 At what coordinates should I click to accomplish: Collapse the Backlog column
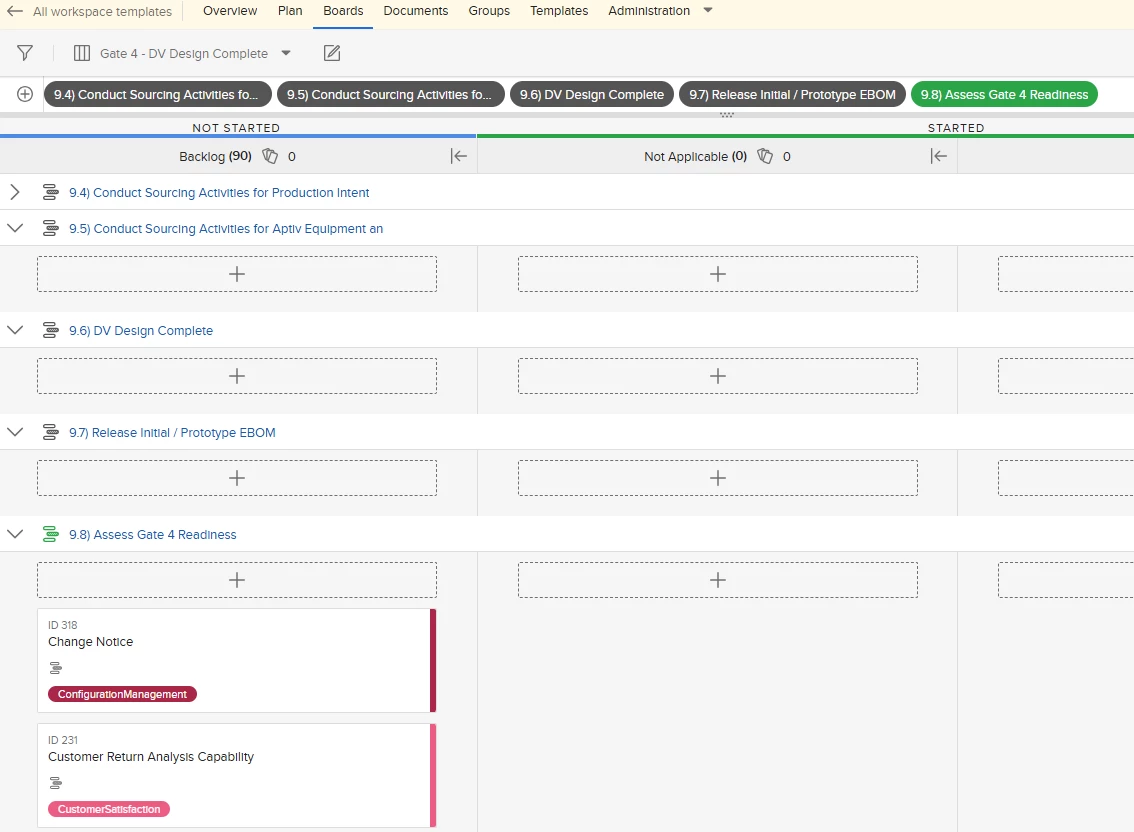[459, 156]
